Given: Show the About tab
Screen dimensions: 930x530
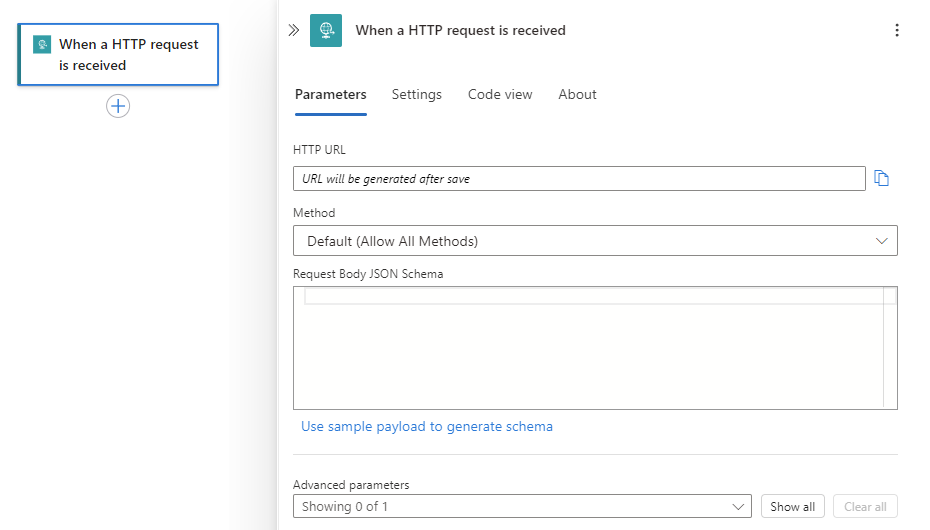Looking at the screenshot, I should pos(577,94).
